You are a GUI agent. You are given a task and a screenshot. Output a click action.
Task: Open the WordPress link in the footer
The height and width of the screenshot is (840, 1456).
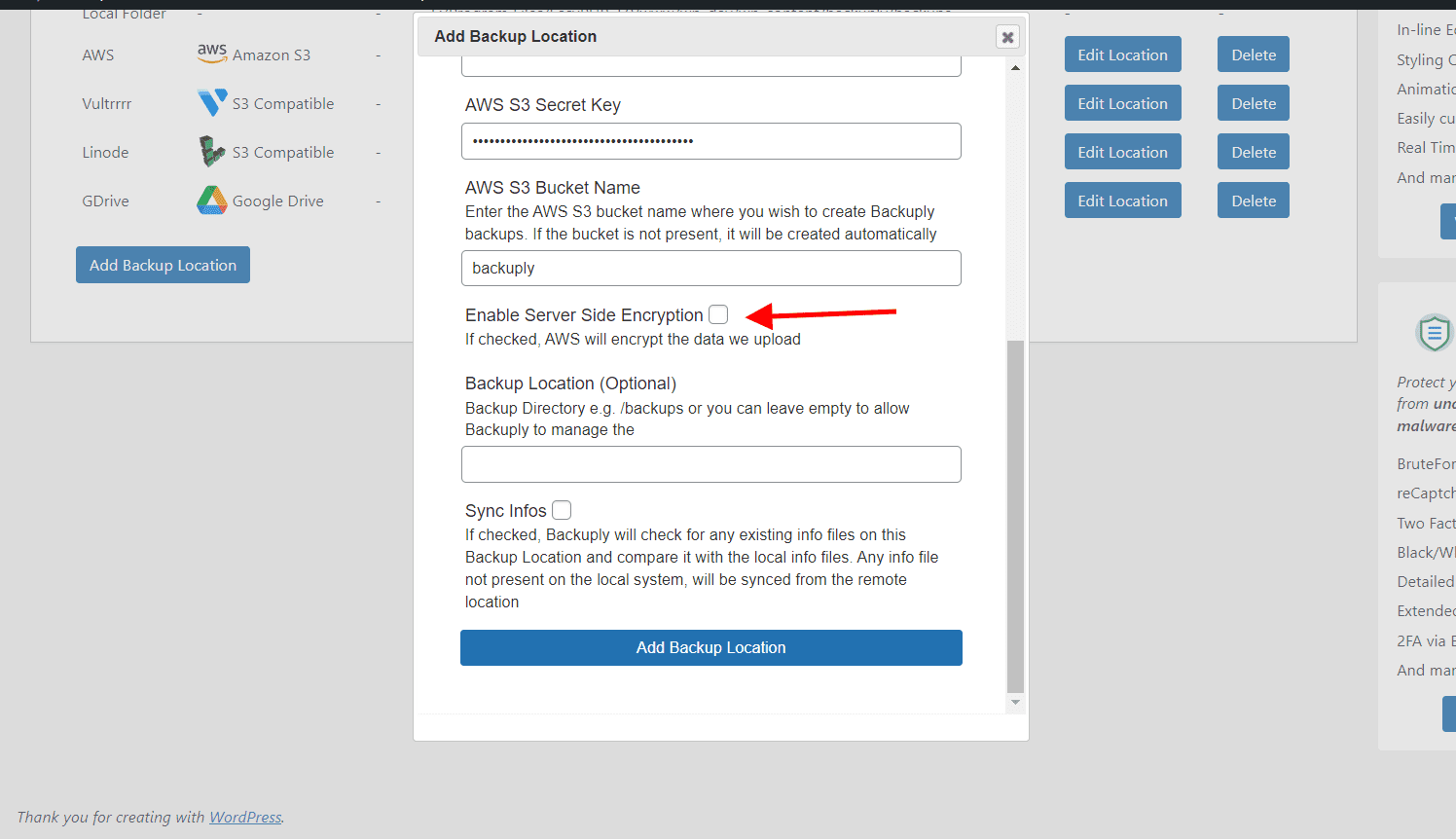(245, 817)
